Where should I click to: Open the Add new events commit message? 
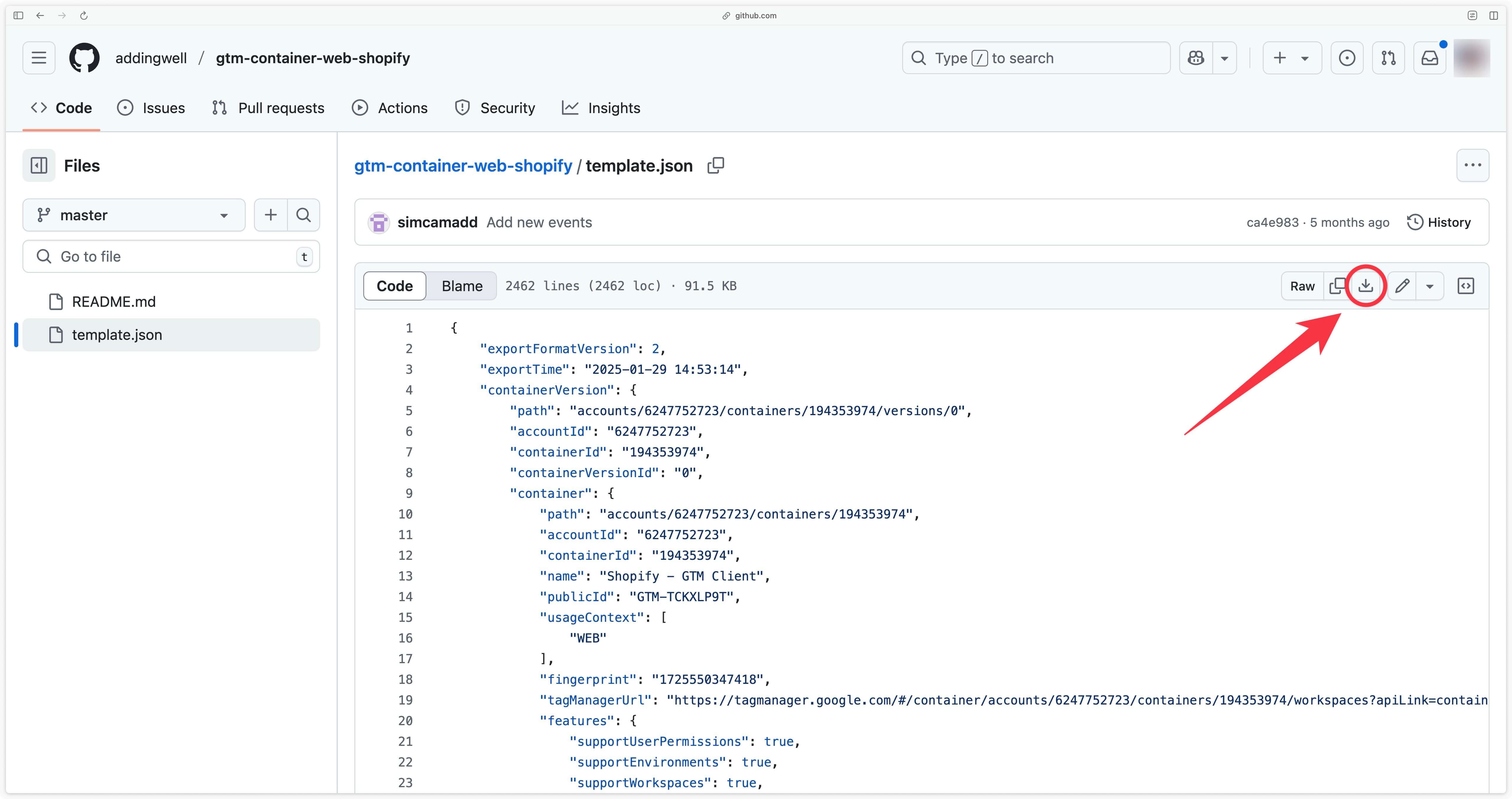tap(539, 223)
